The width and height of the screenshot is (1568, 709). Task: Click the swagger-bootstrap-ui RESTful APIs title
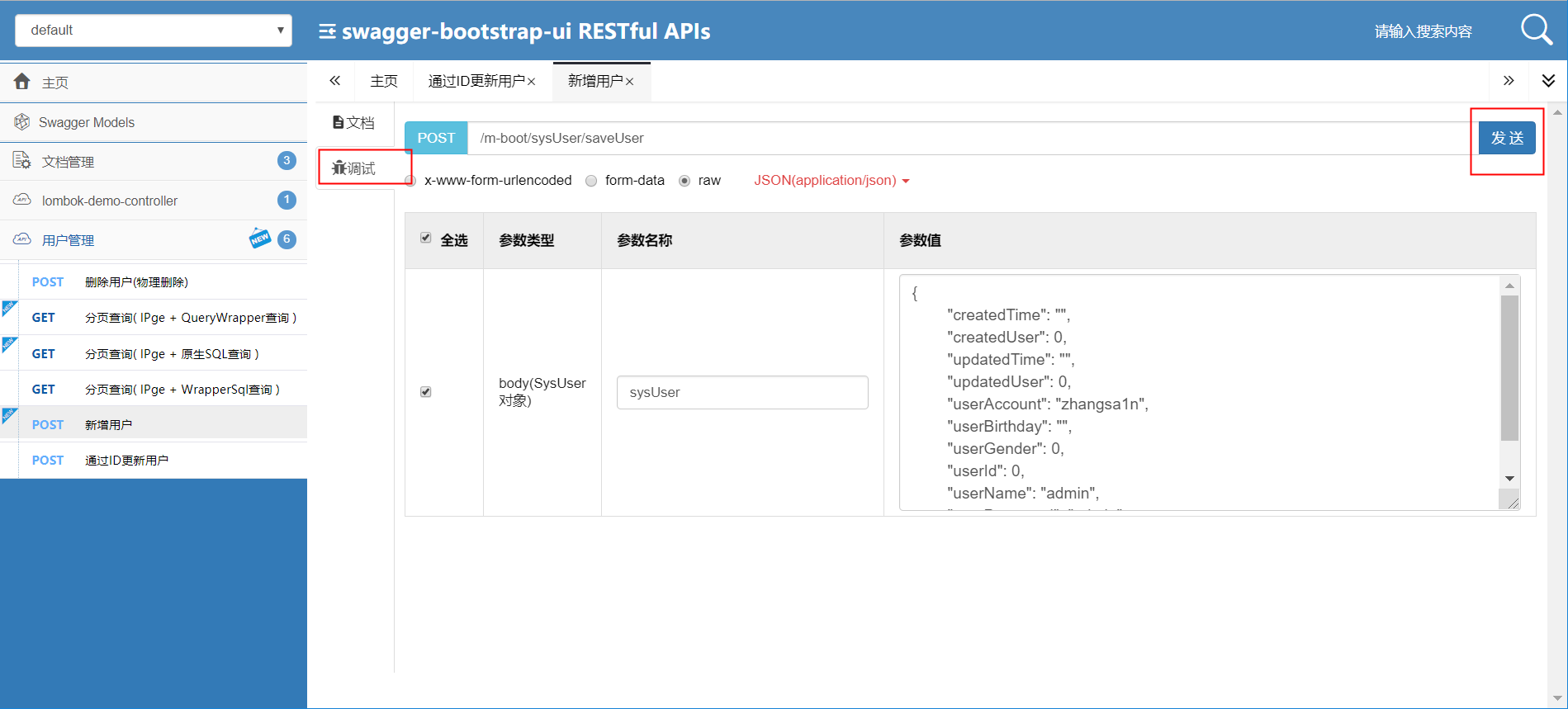tap(526, 31)
